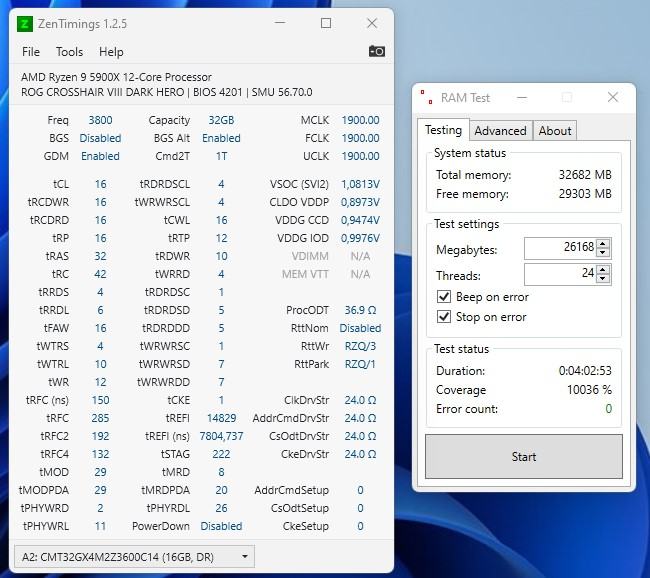Click the BGS value Disabled
The height and width of the screenshot is (578, 650).
100,138
